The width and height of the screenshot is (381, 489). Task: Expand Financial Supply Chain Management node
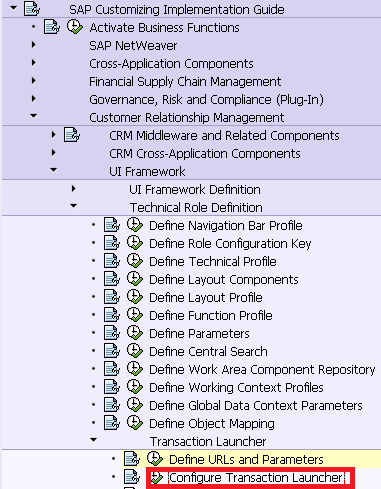click(x=33, y=81)
